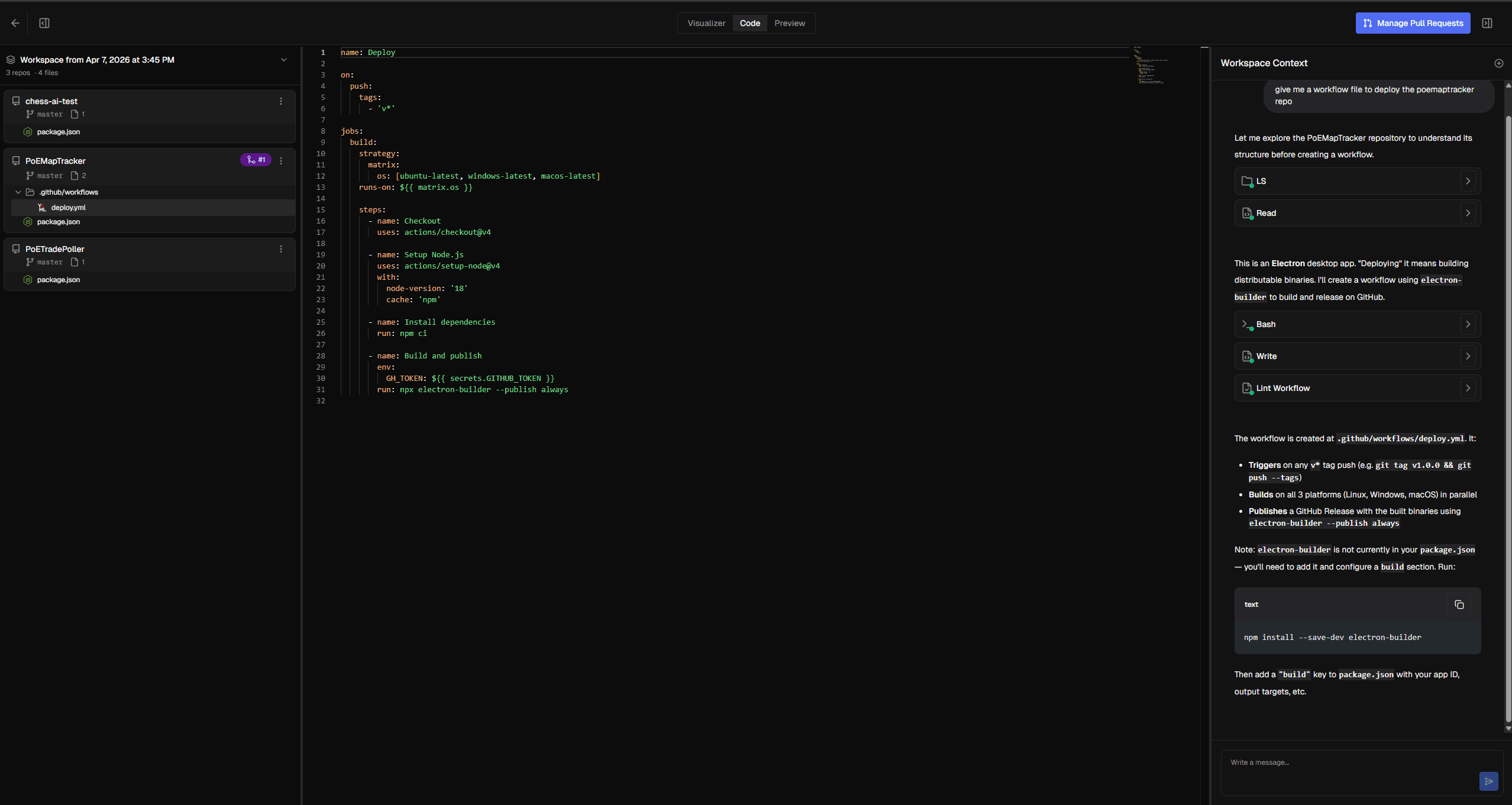Click the os matrix list line

[x=488, y=176]
